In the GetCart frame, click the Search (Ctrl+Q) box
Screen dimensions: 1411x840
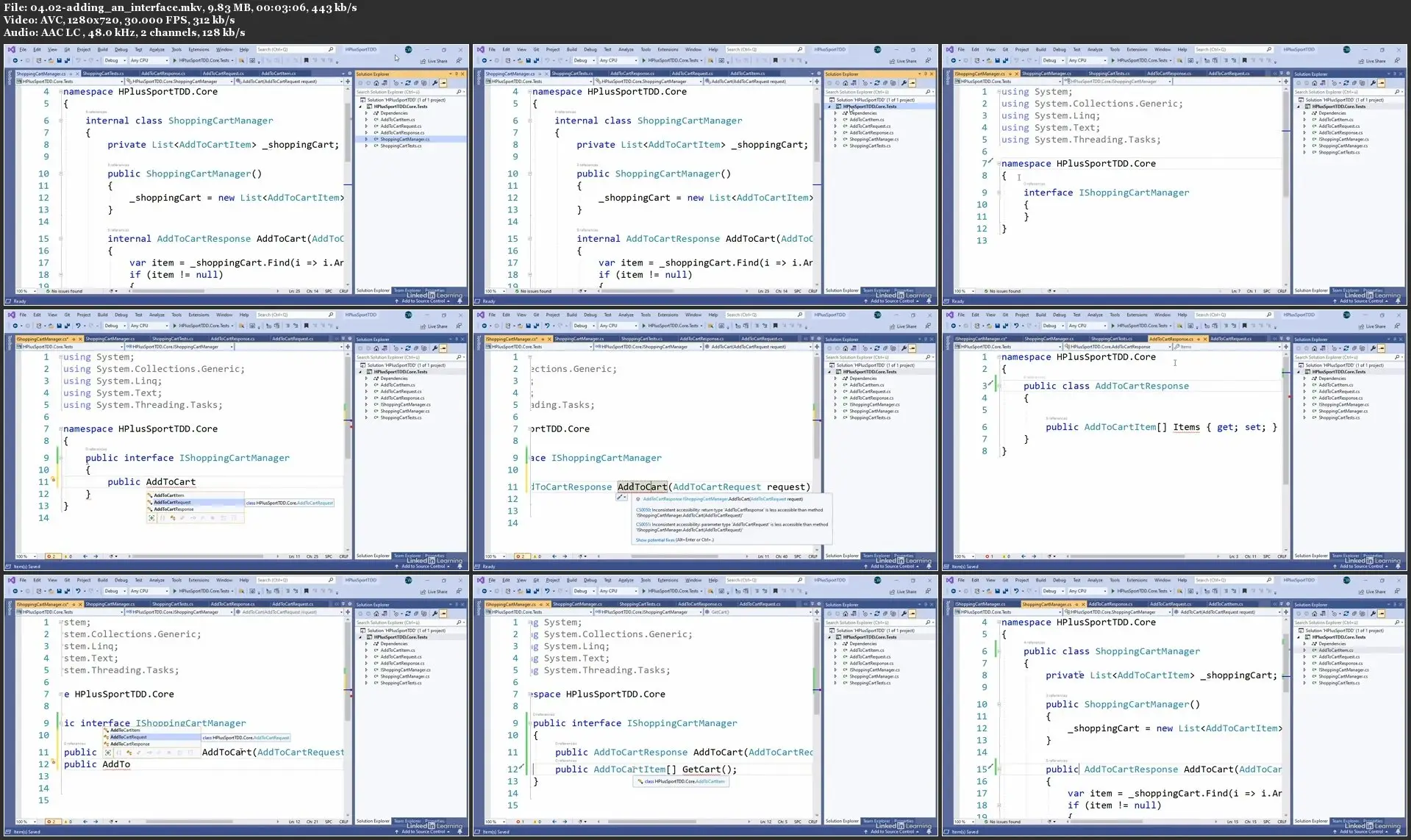(x=765, y=580)
